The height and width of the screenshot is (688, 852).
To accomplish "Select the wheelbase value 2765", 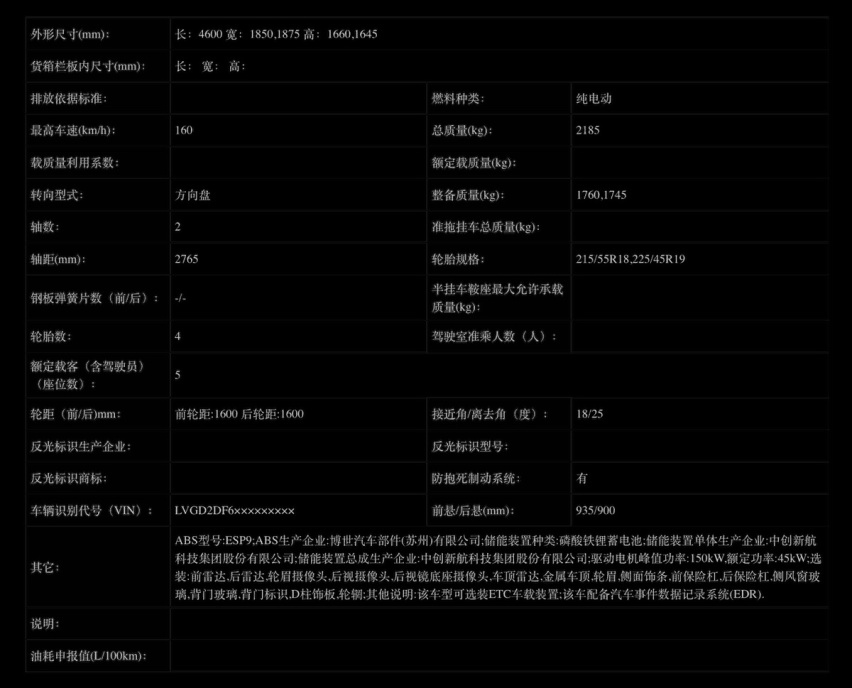I will click(186, 259).
